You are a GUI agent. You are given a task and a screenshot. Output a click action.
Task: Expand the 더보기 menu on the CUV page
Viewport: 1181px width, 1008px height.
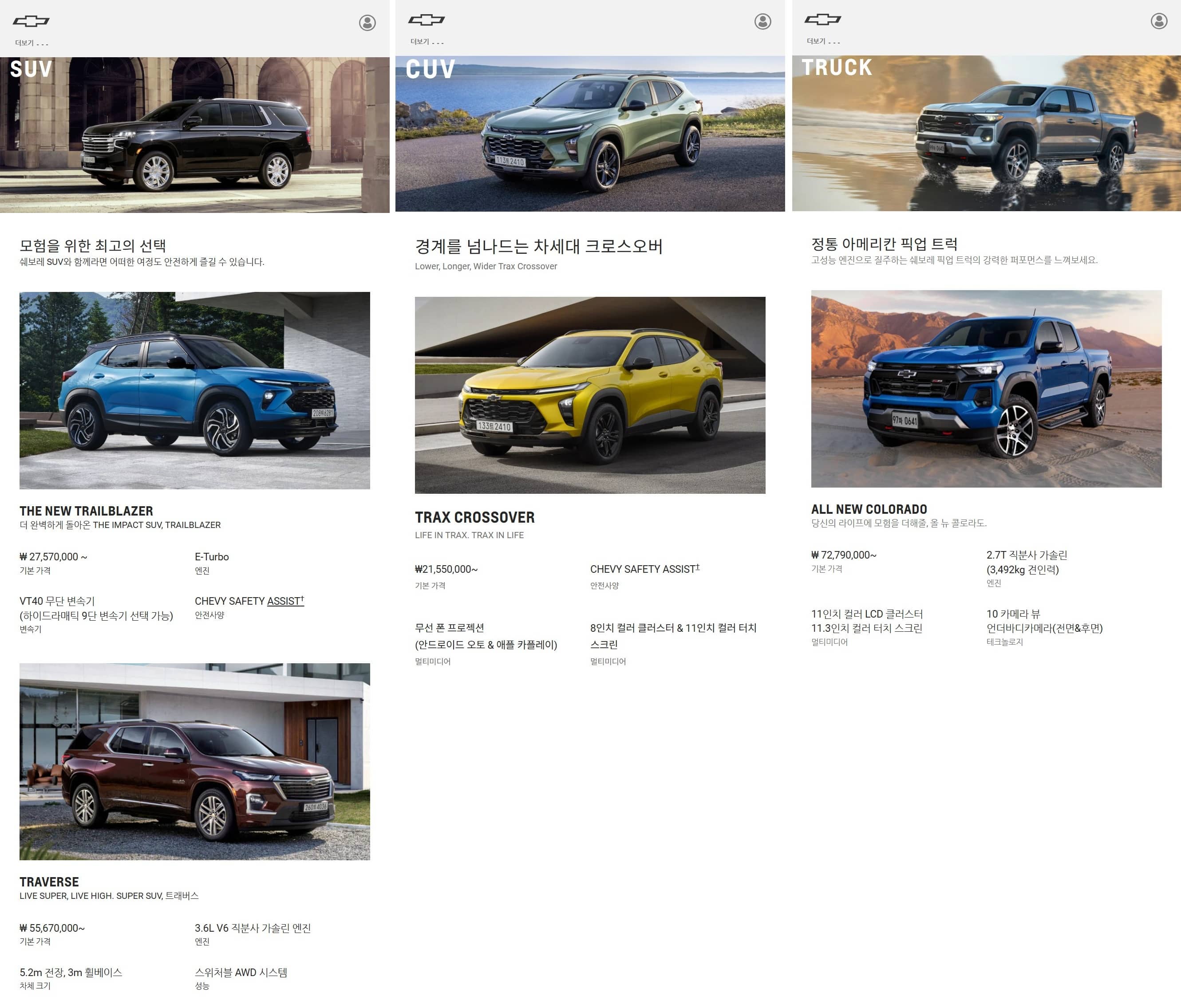pyautogui.click(x=427, y=42)
